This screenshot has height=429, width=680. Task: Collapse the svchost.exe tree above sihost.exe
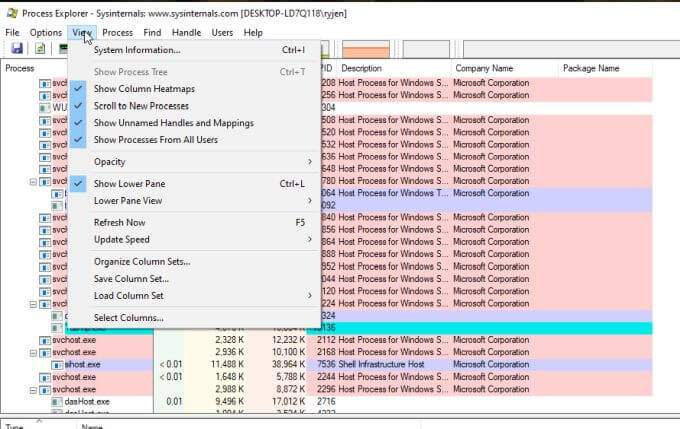(33, 353)
